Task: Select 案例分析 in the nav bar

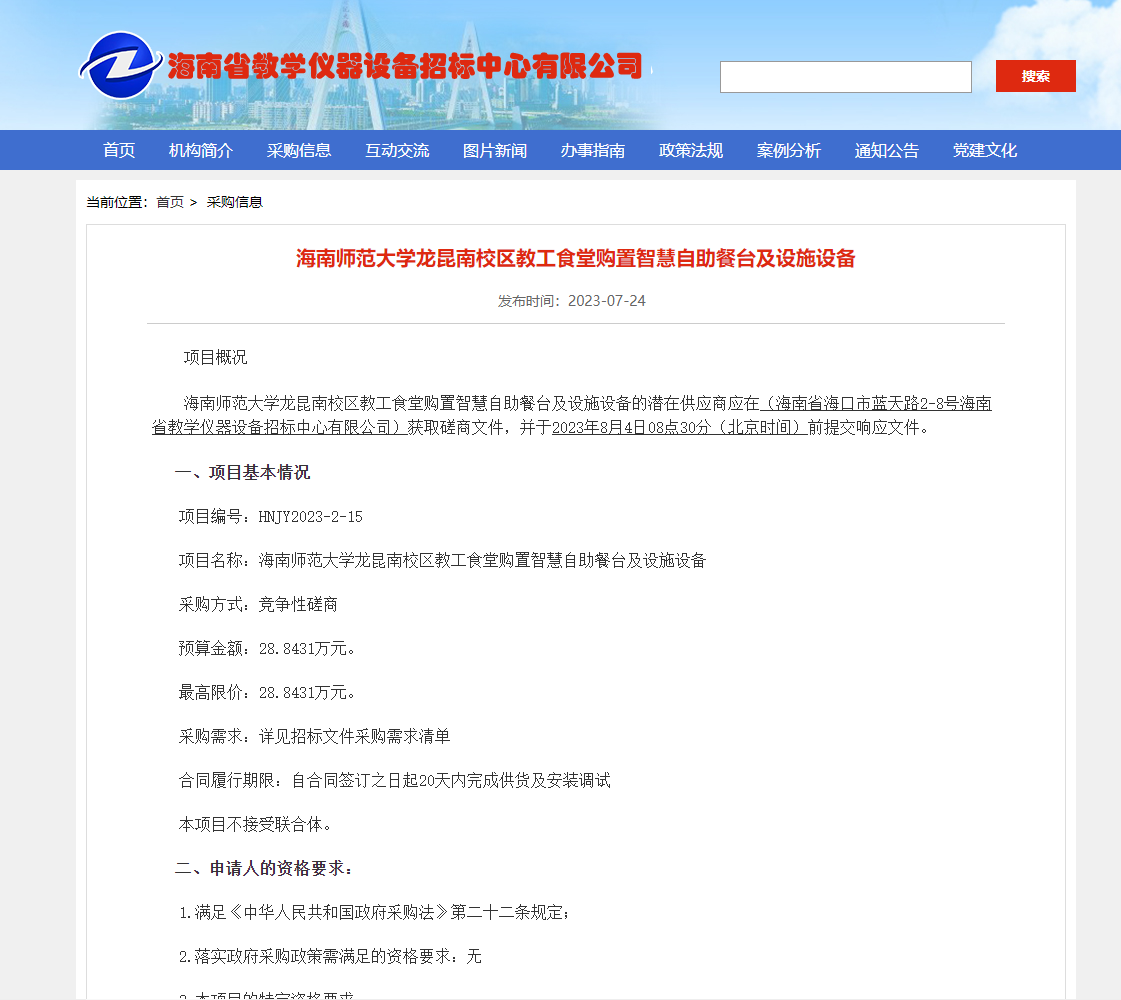Action: tap(789, 150)
